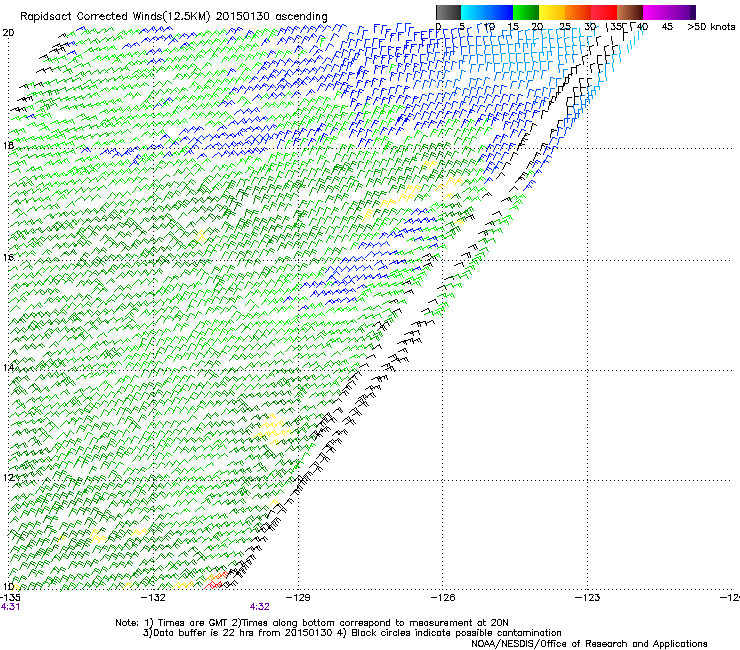This screenshot has width=740, height=650.
Task: Click latitude label '18' on left axis
Action: point(8,145)
